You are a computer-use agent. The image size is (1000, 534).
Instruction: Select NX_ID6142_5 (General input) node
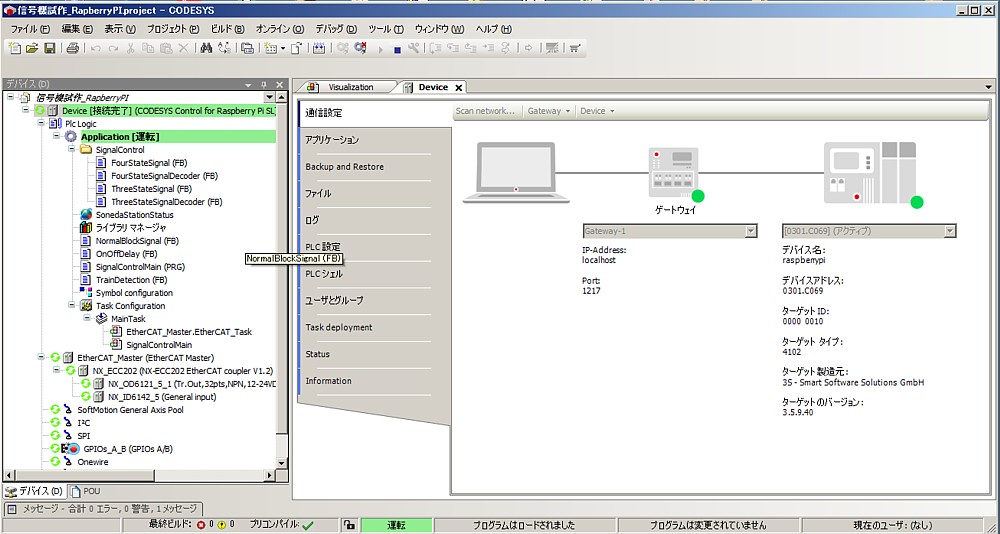pos(162,397)
